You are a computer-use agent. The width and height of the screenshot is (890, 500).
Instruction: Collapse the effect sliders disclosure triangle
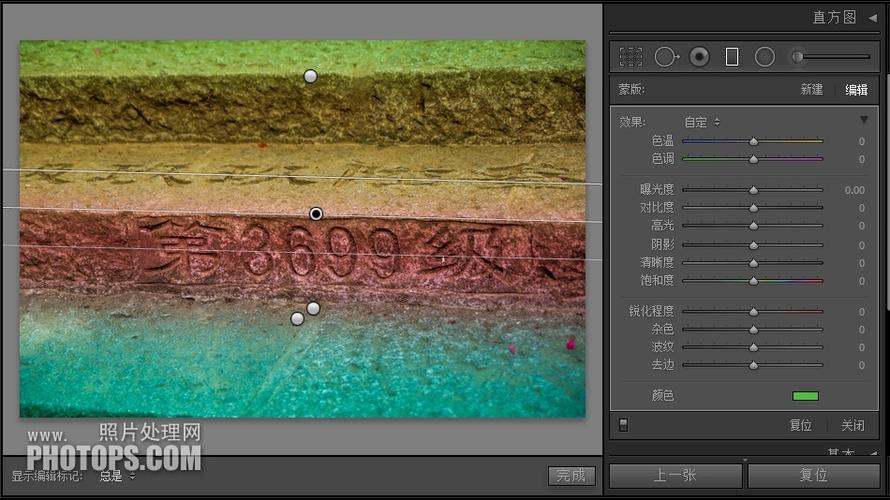[x=864, y=120]
